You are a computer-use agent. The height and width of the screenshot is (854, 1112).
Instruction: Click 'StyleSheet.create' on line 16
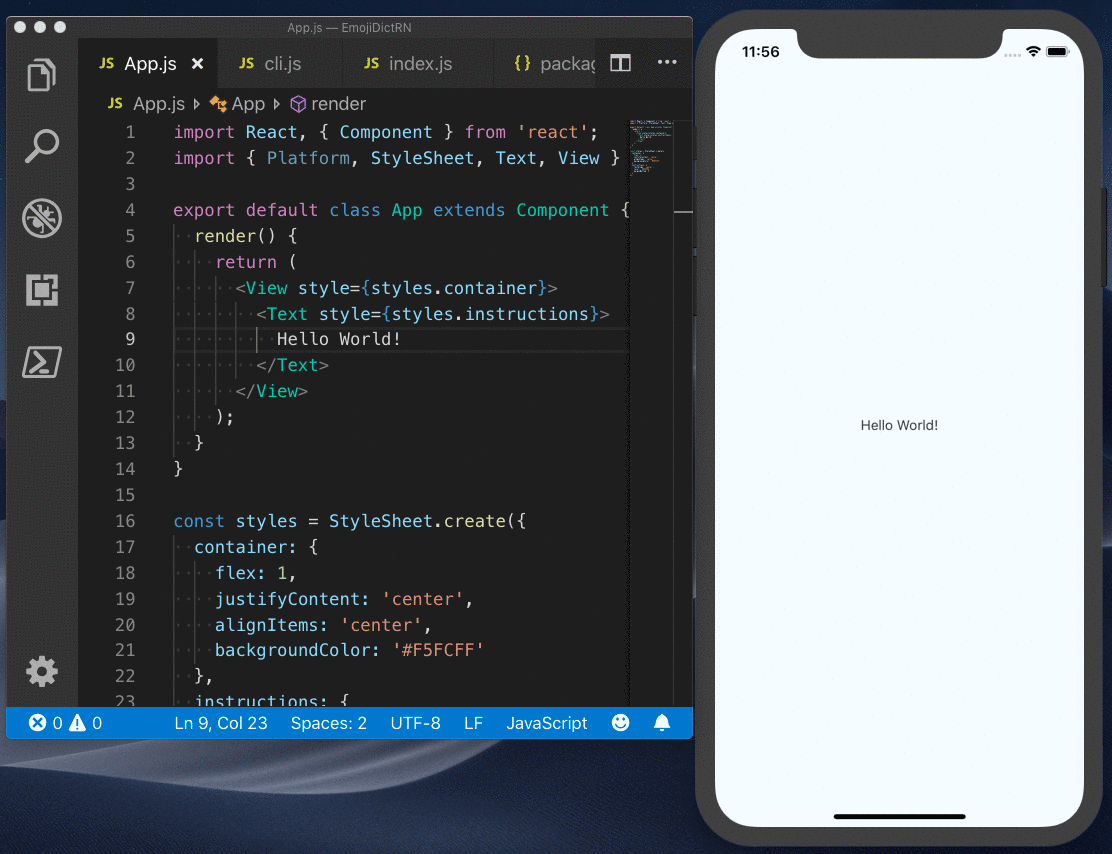tap(417, 521)
